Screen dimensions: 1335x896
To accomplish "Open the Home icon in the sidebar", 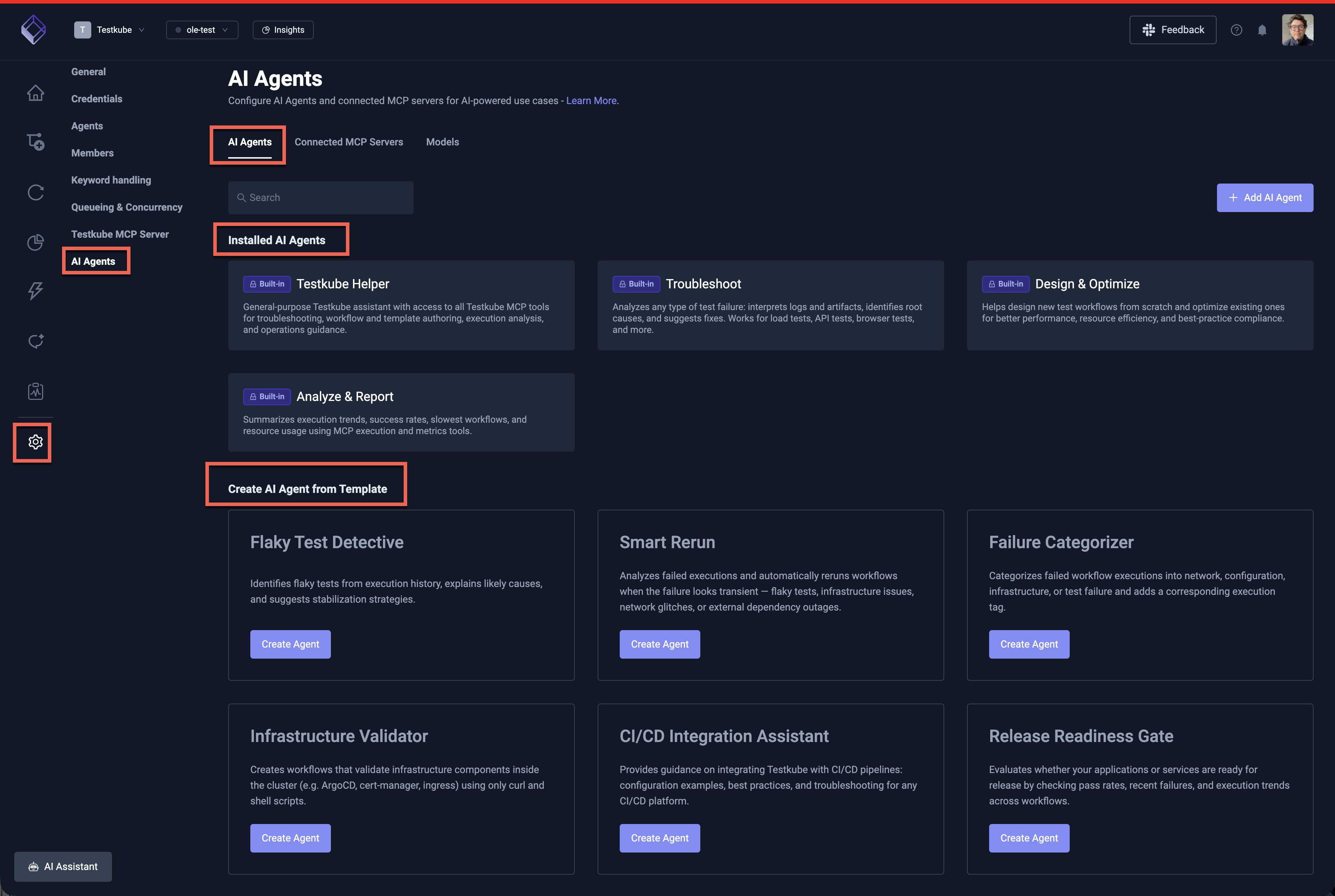I will (x=35, y=93).
